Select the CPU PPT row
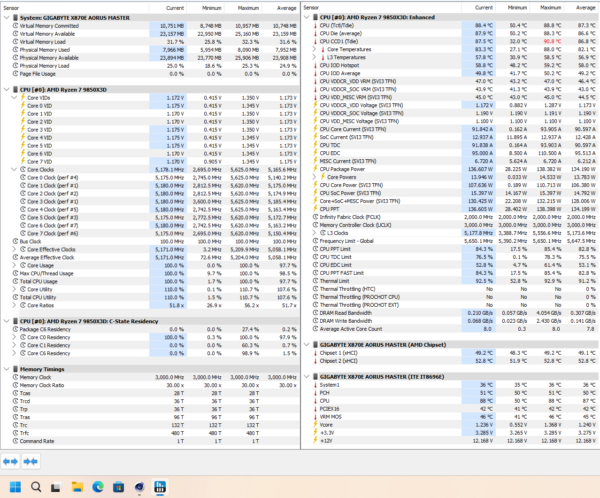Image resolution: width=600 pixels, height=498 pixels. pyautogui.click(x=450, y=209)
